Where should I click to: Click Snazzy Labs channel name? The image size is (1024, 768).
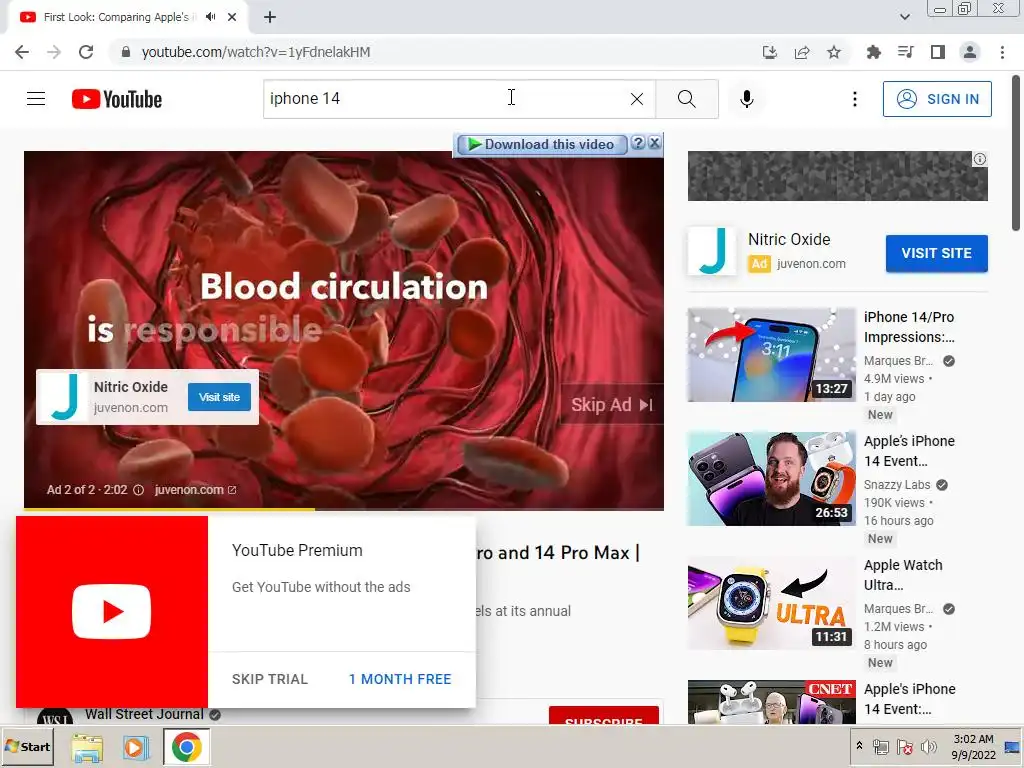tap(897, 485)
